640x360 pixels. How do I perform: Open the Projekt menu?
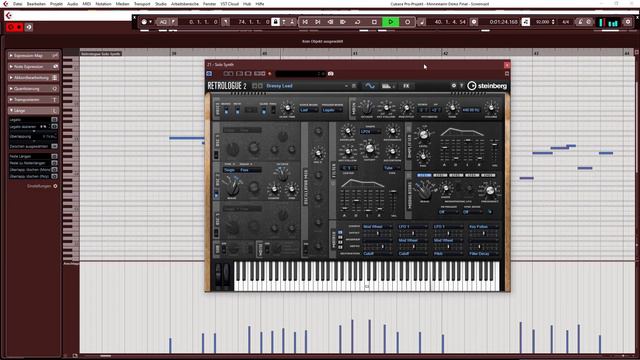click(56, 4)
